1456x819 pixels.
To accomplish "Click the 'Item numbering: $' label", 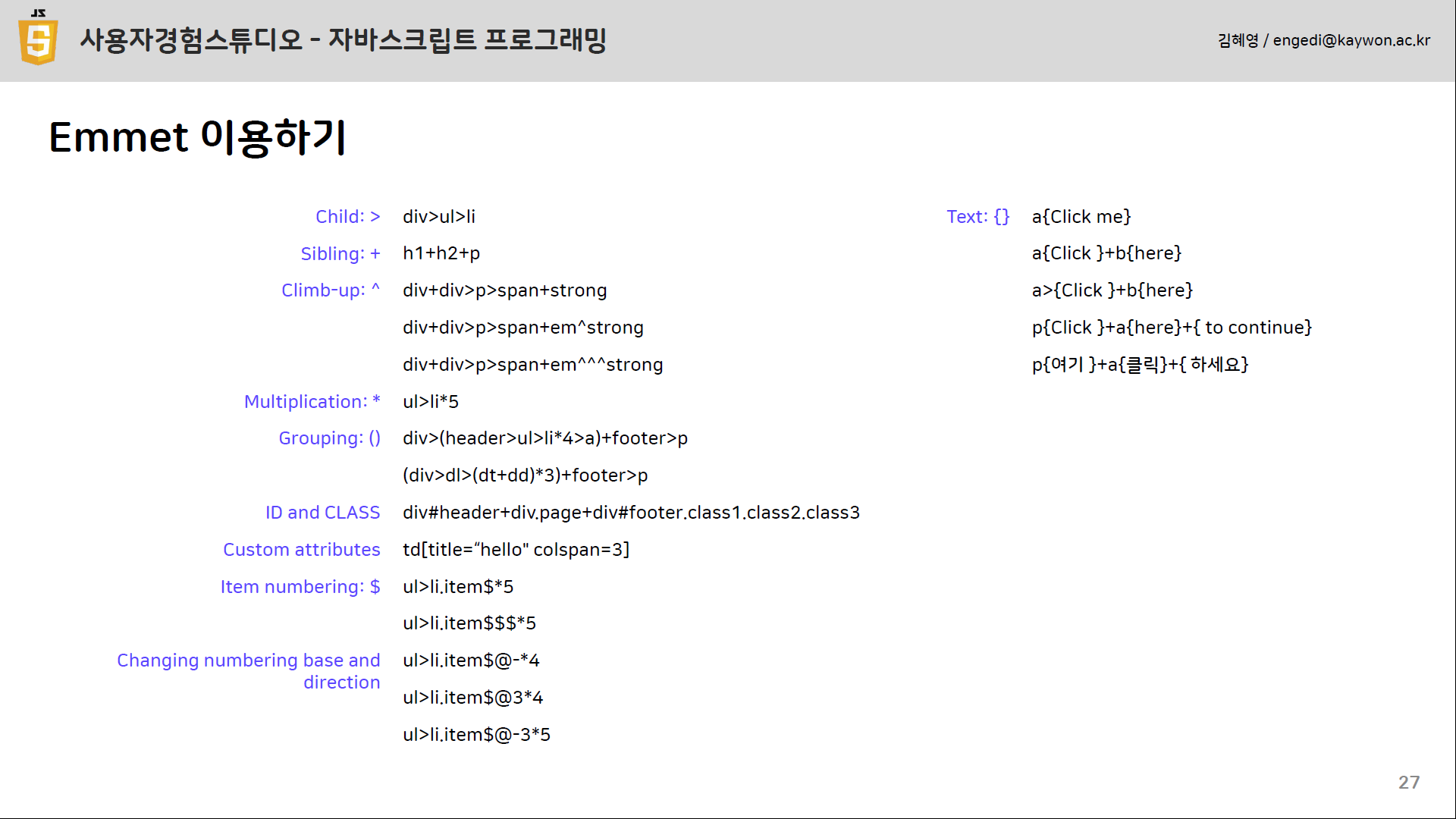I will point(300,587).
